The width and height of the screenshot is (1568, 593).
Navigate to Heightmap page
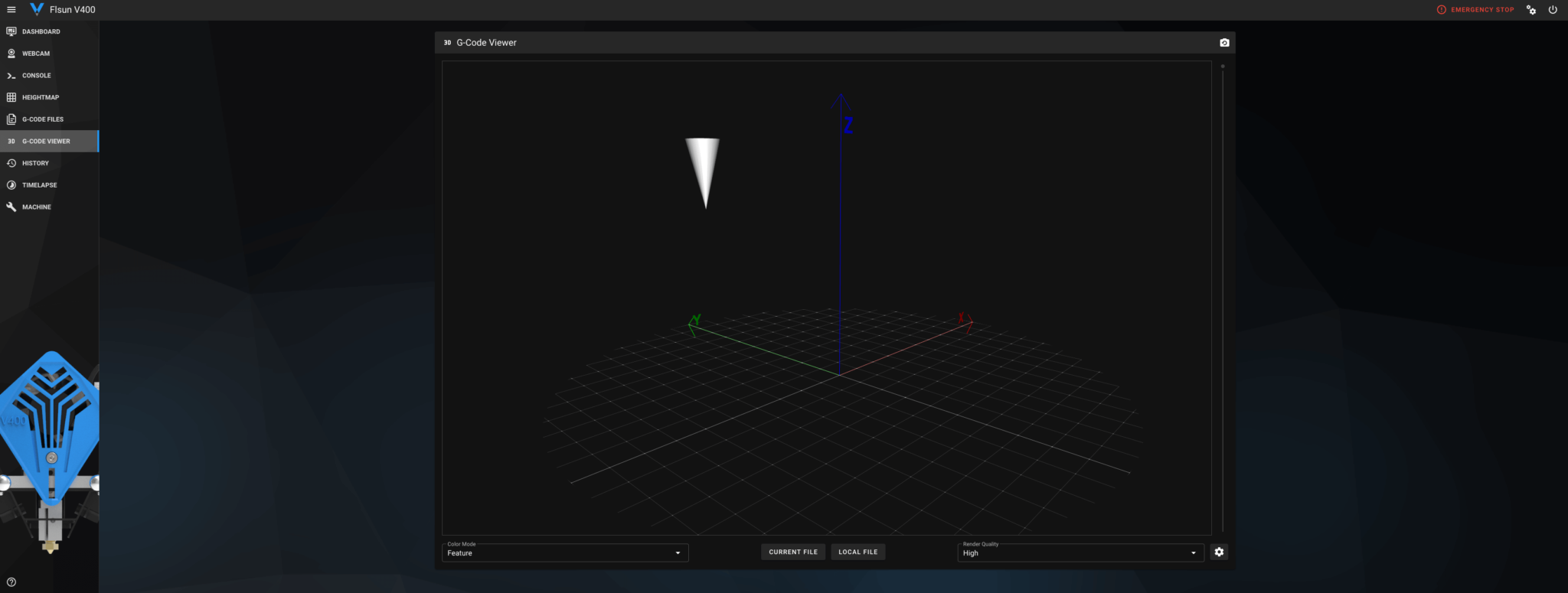49,97
